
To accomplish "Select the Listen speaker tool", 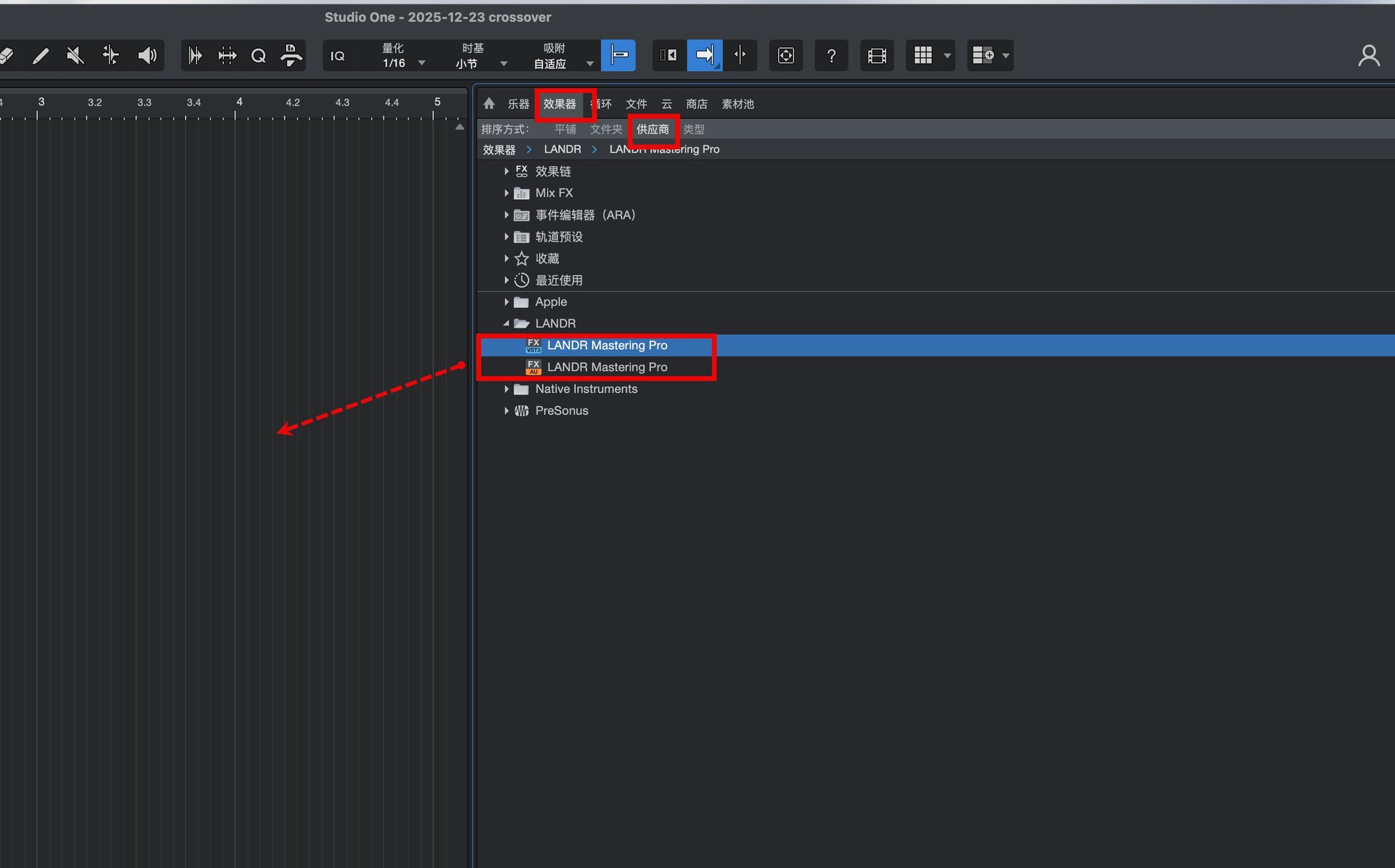I will (x=147, y=56).
